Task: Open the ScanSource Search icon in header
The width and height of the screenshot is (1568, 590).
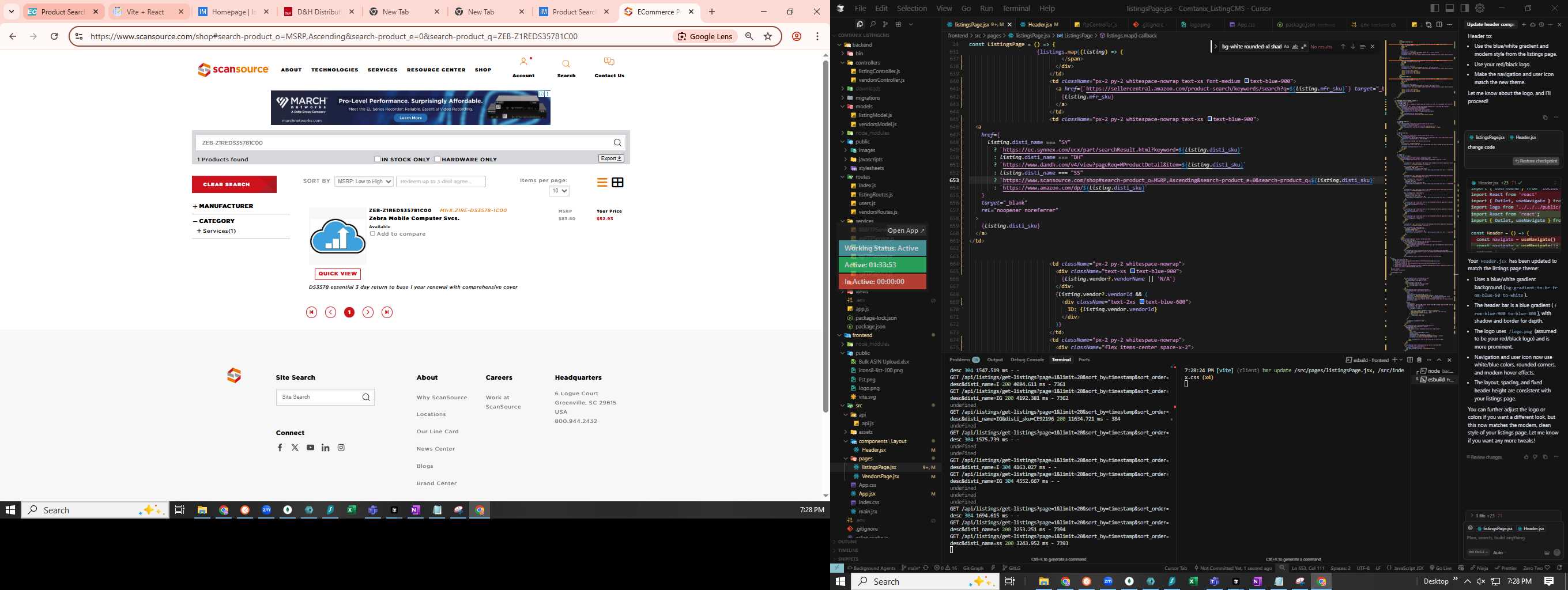Action: (x=566, y=63)
